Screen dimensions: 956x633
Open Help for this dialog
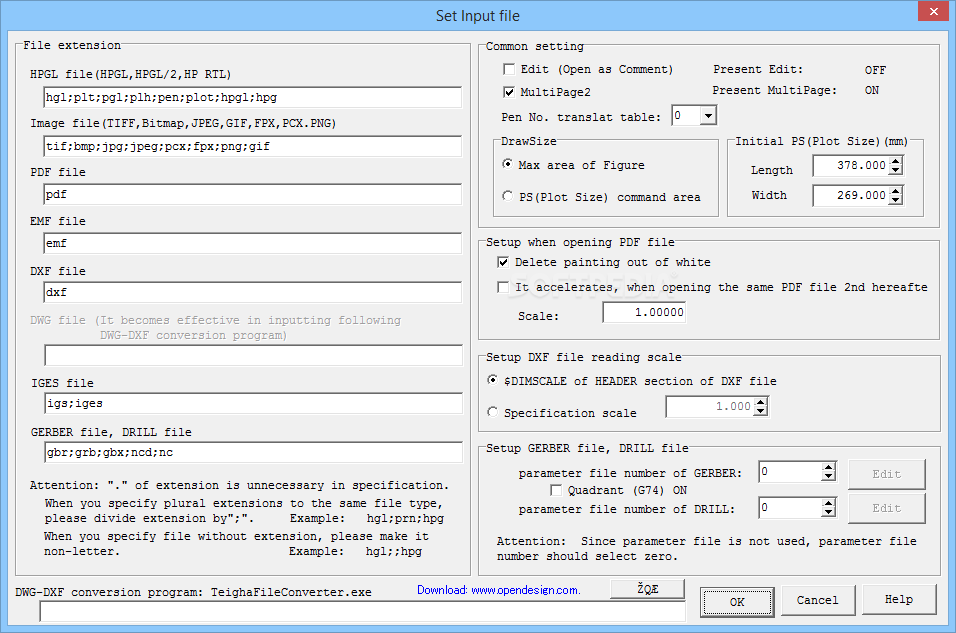click(899, 599)
